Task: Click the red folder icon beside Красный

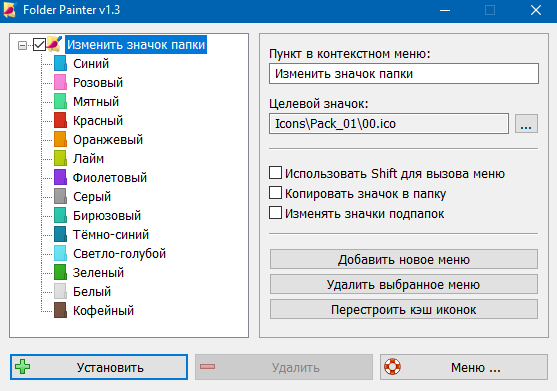Action: [60, 120]
